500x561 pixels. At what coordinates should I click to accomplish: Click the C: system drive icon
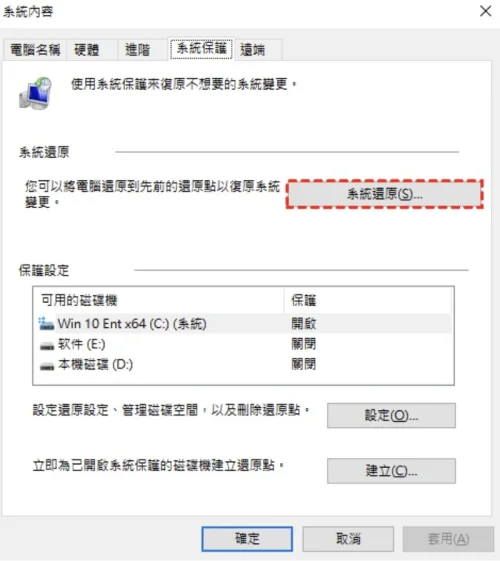(46, 324)
